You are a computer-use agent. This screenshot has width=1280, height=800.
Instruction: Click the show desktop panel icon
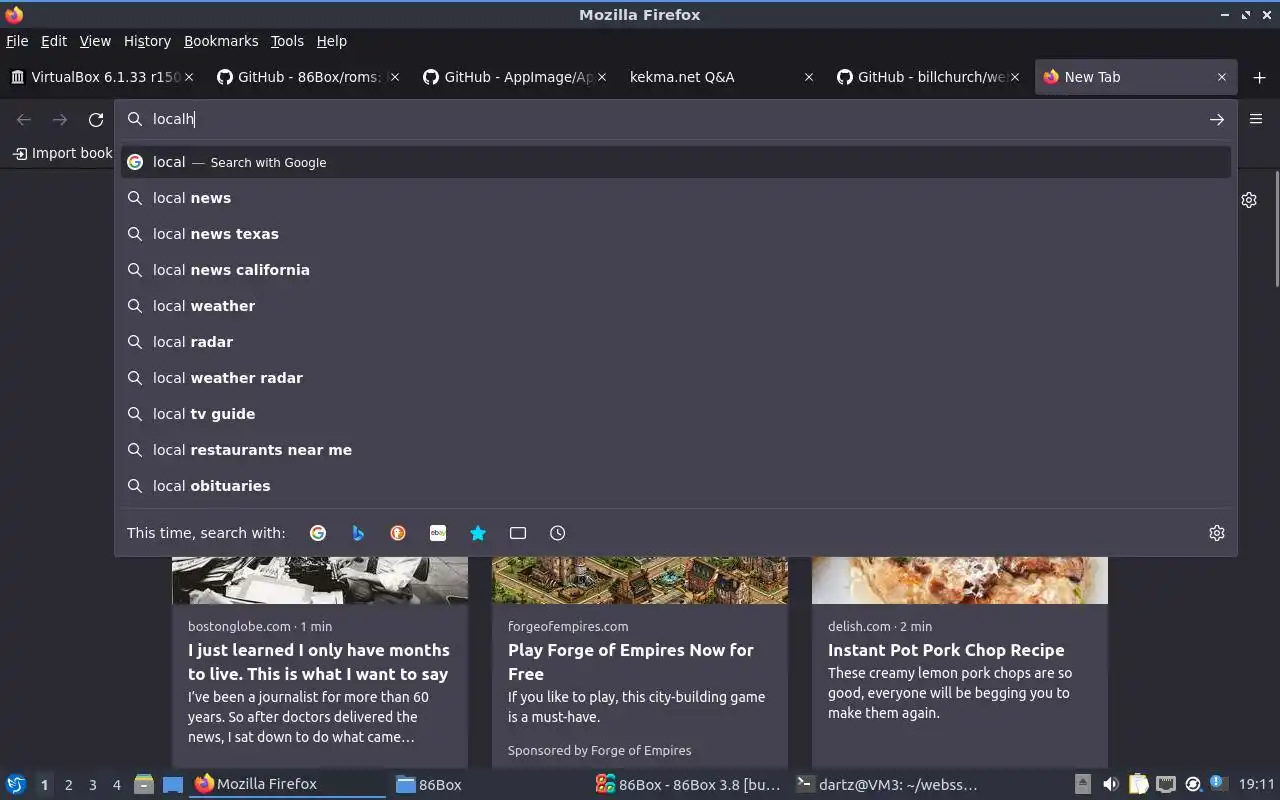172,784
